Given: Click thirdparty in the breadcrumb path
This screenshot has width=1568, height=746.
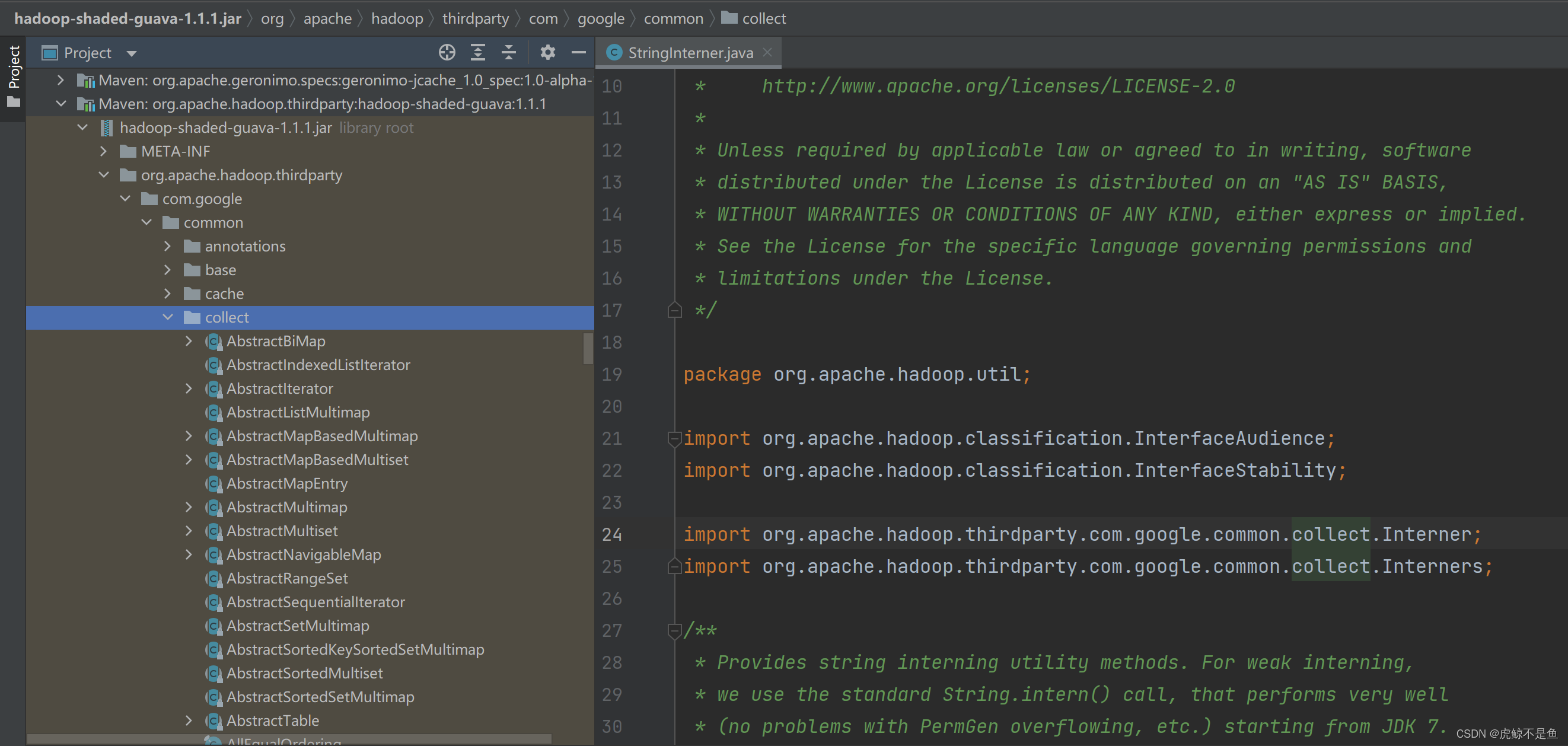Looking at the screenshot, I should 475,19.
